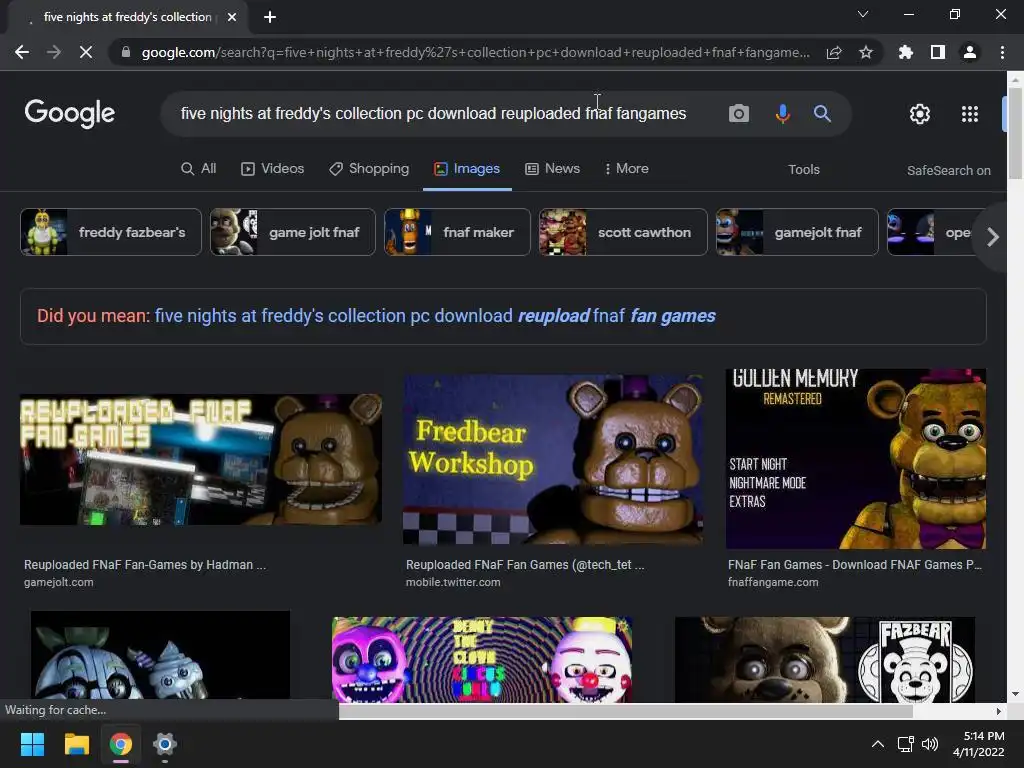Open the volume control in tray
1024x768 pixels.
point(929,744)
